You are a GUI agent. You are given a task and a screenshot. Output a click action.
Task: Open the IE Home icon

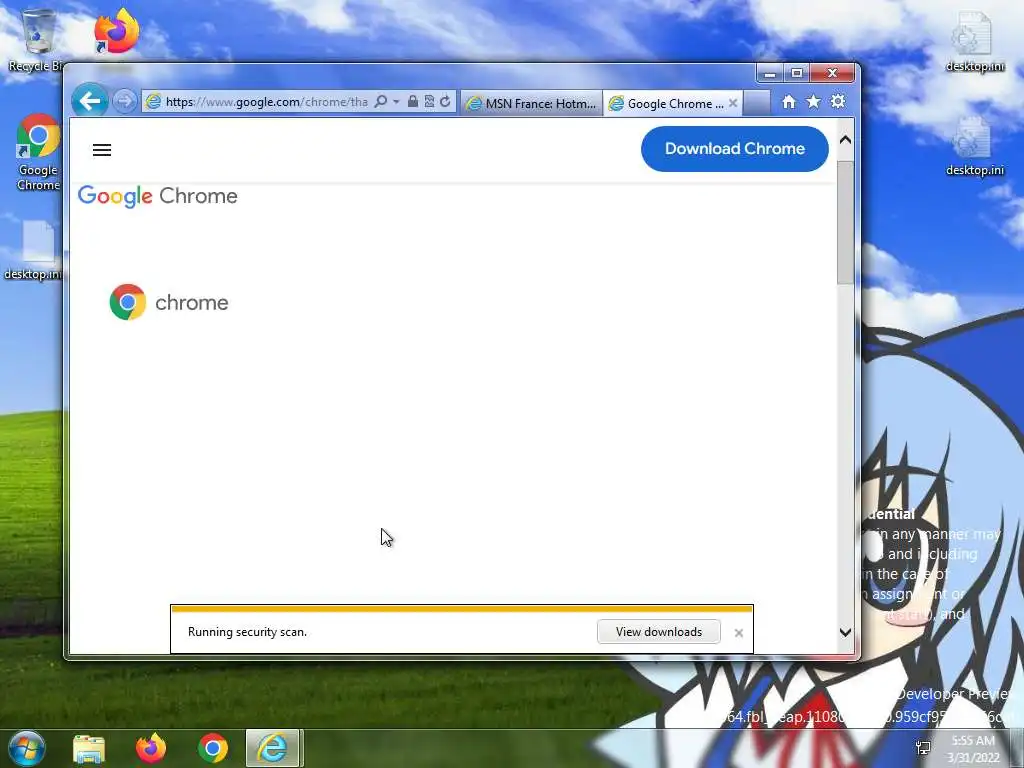789,102
